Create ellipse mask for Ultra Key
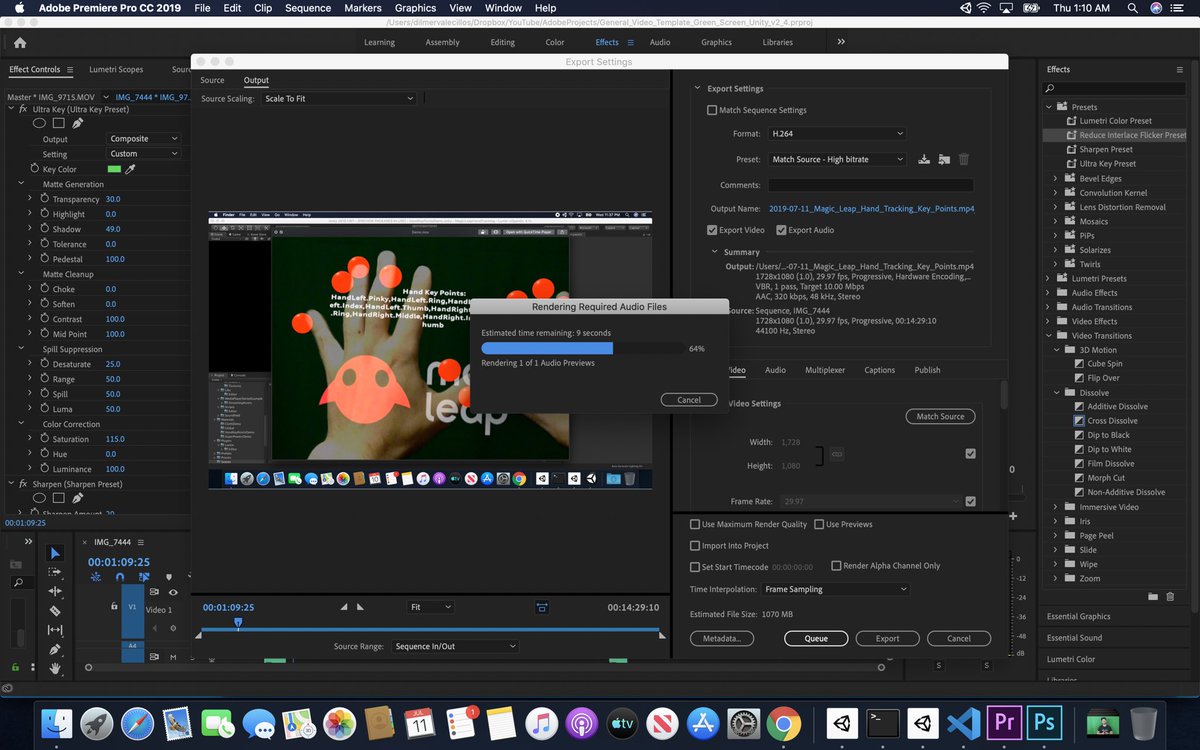The width and height of the screenshot is (1200, 750). (x=40, y=123)
